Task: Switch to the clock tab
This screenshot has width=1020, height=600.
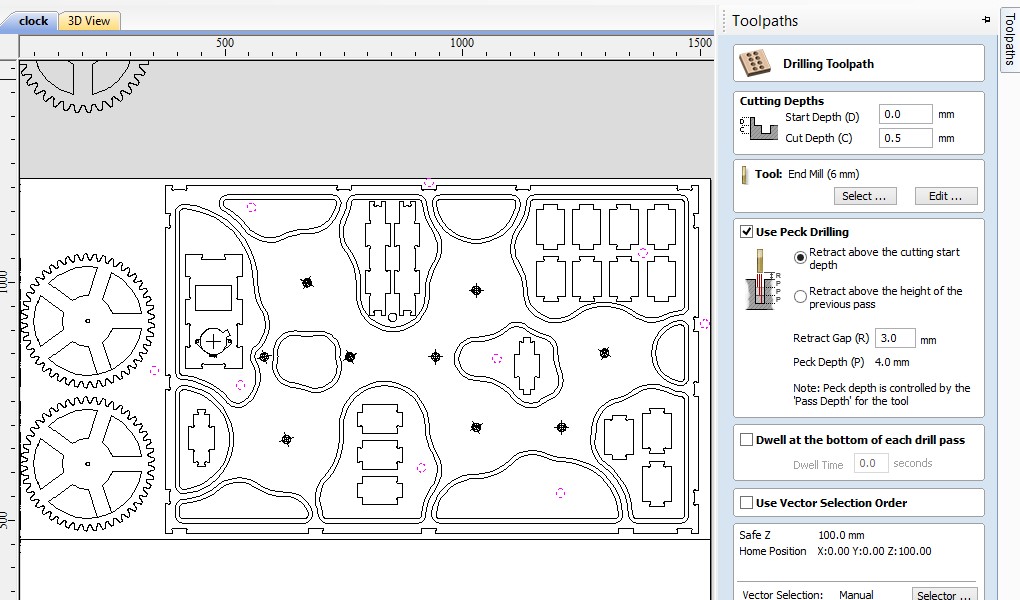Action: pos(33,21)
